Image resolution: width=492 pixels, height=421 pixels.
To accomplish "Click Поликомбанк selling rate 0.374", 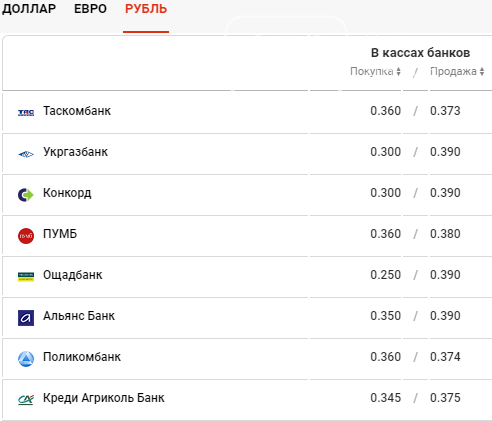I will (445, 357).
